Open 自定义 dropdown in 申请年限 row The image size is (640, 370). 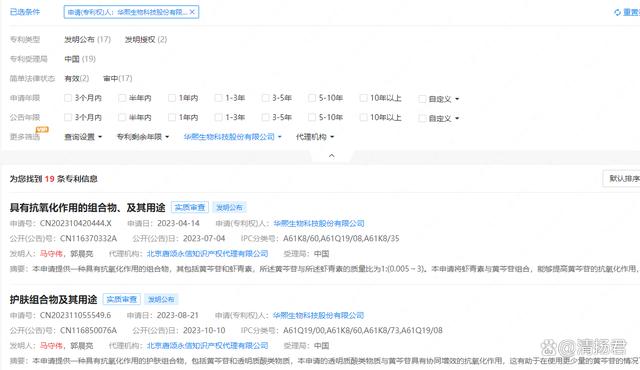pyautogui.click(x=444, y=99)
